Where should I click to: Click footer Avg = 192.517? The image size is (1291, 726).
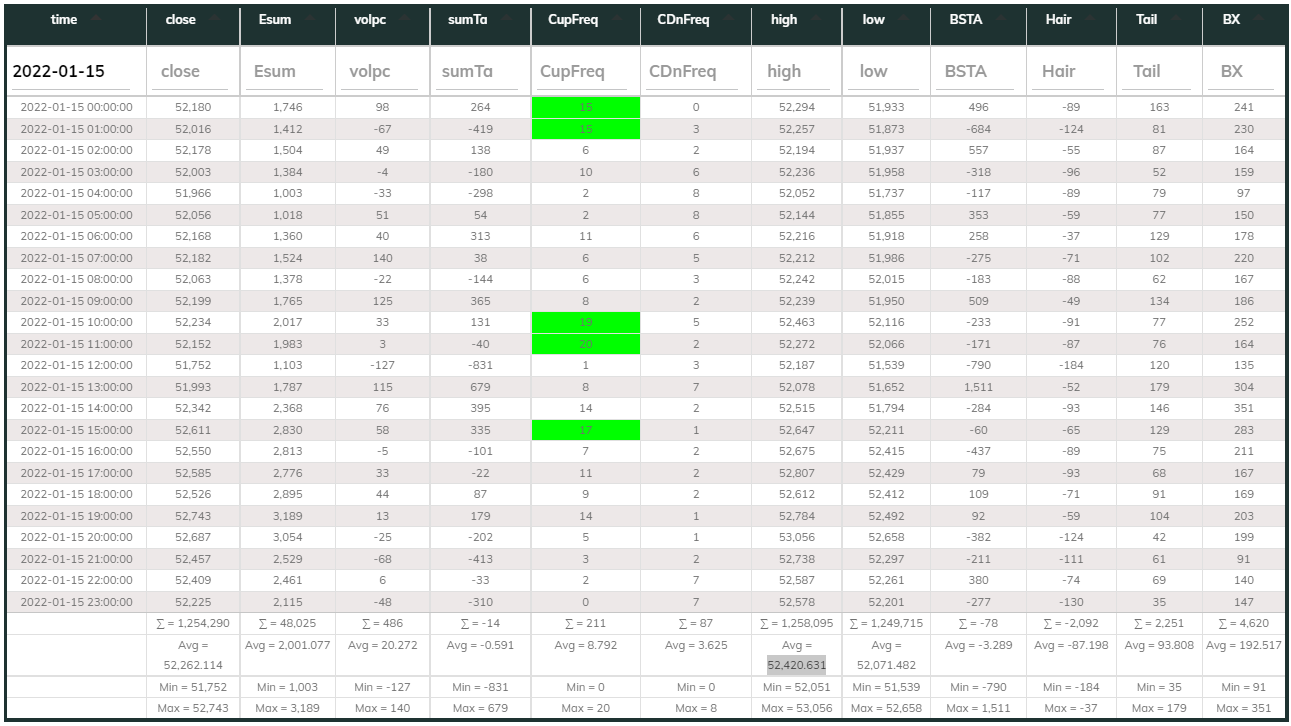[1244, 645]
